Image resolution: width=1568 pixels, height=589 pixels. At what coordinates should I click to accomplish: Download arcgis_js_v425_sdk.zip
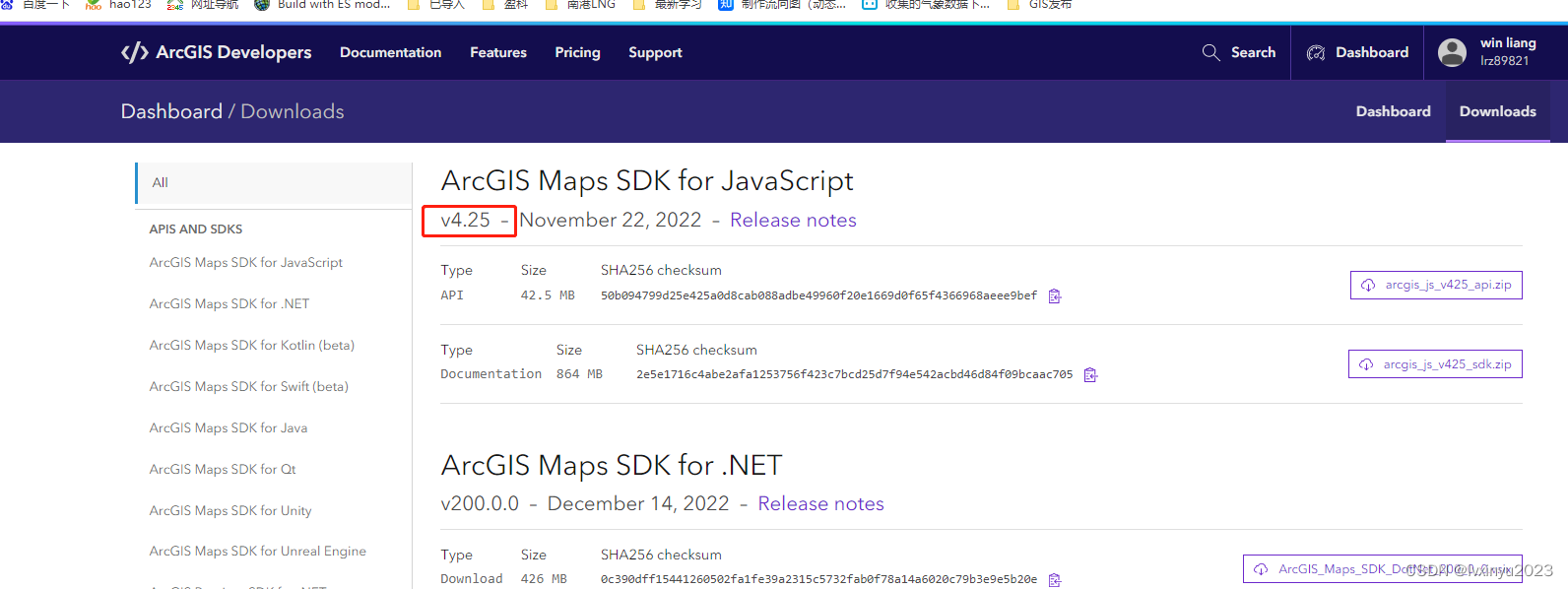(1435, 364)
